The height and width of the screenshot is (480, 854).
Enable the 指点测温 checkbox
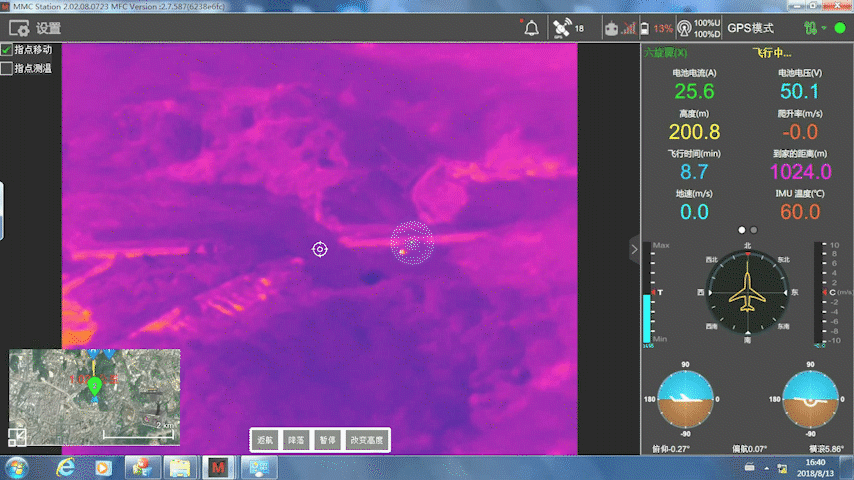[7, 68]
